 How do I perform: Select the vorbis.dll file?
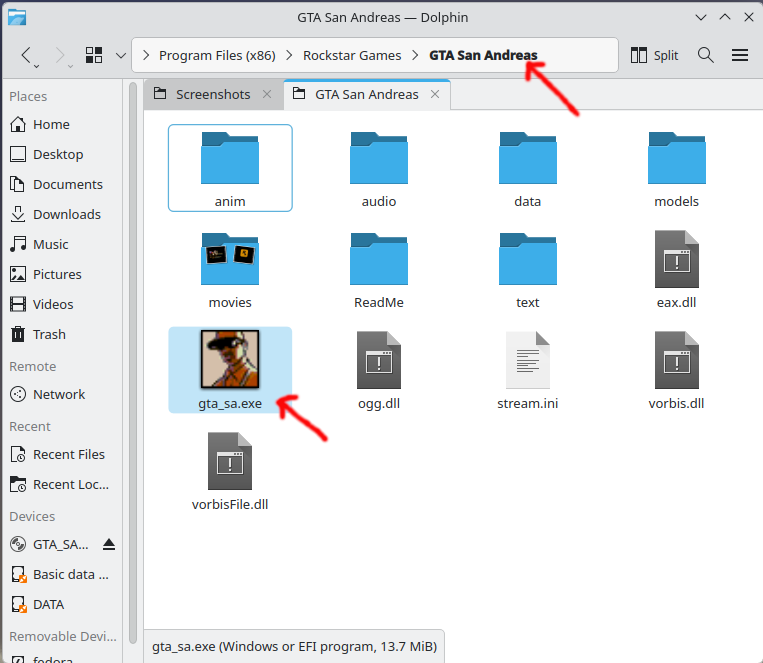pos(676,370)
